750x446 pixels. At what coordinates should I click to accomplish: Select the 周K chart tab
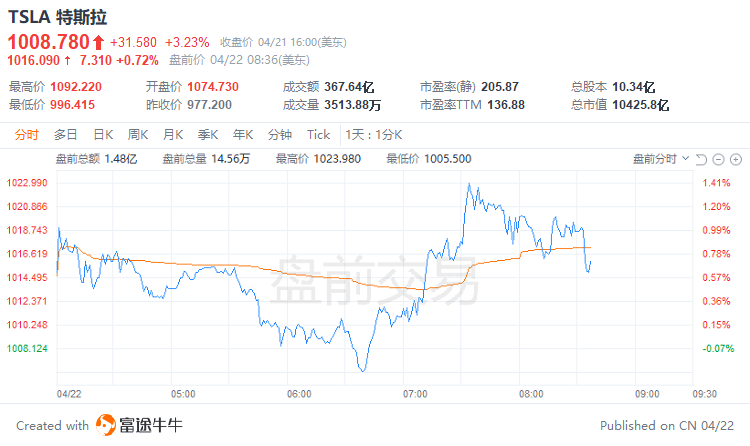[x=138, y=135]
